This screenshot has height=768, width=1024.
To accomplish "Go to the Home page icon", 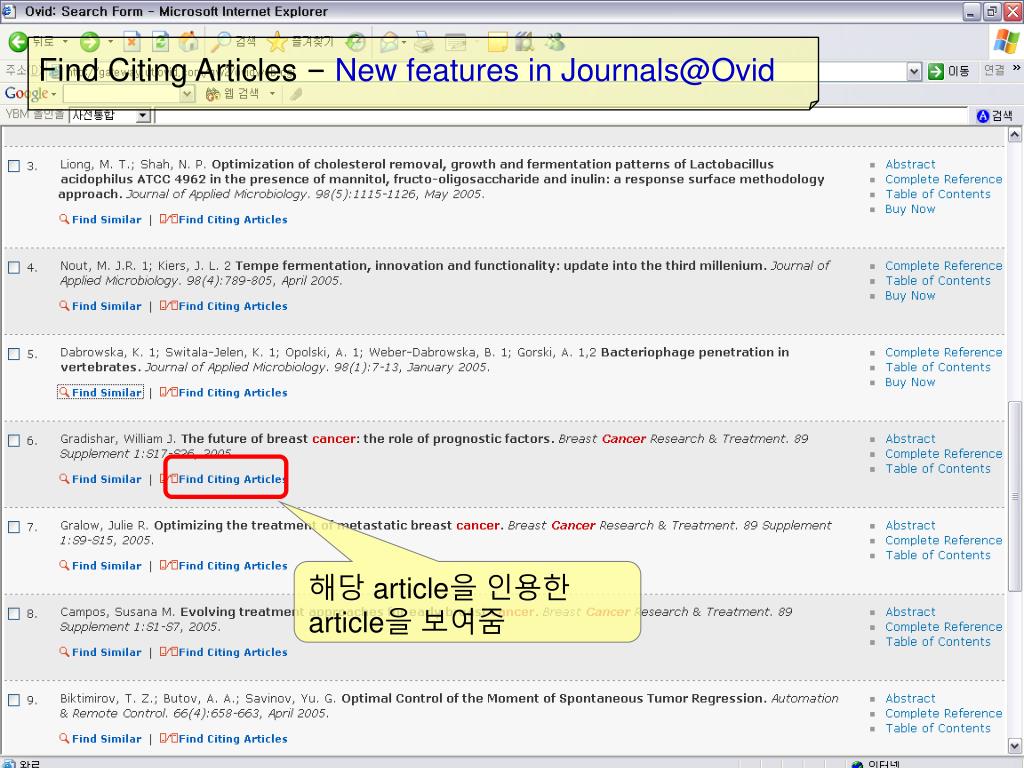I will tap(188, 42).
